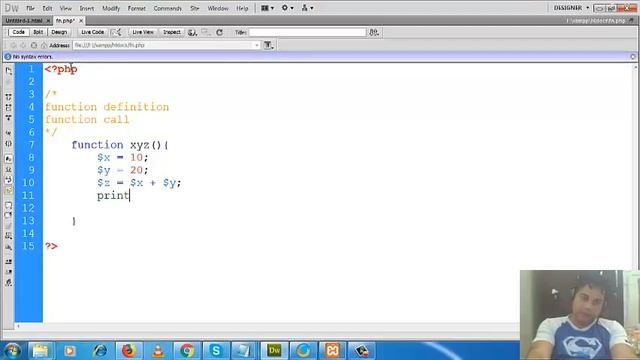Open the Layout dropdown in menu bar

tap(267, 8)
